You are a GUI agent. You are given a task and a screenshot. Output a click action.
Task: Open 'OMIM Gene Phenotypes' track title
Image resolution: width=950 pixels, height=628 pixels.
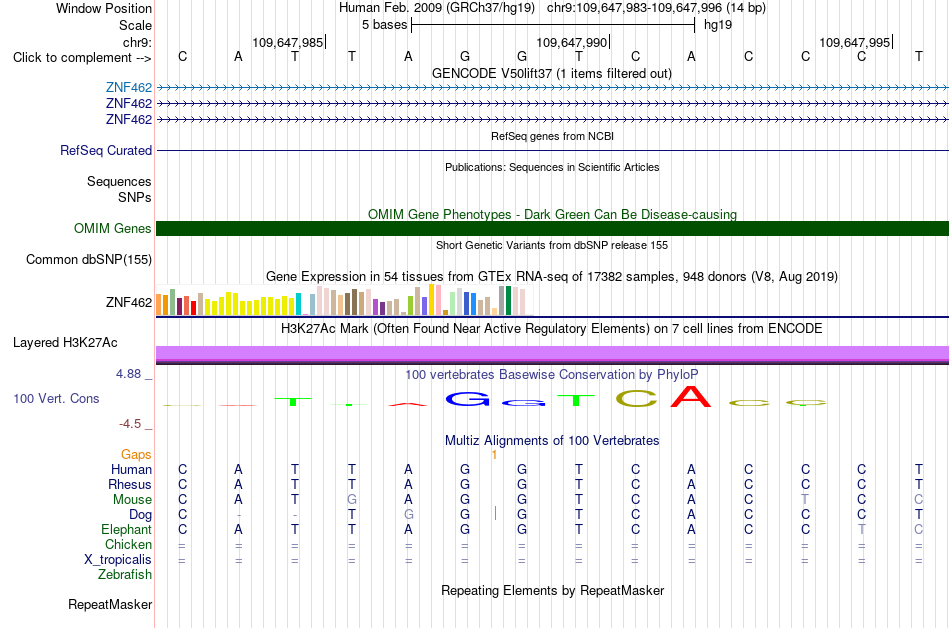(552, 214)
